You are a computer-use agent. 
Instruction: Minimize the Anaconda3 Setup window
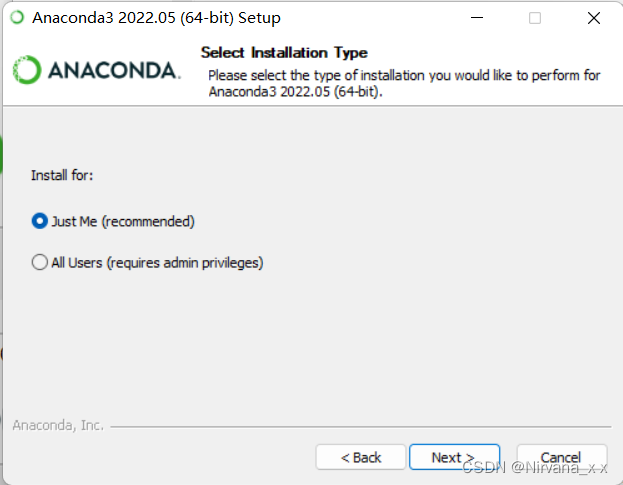pos(478,18)
